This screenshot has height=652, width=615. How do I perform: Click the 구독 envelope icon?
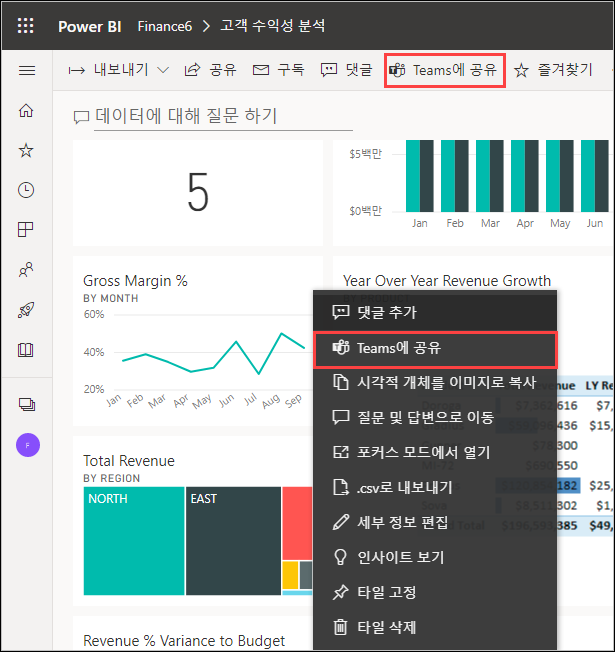[x=261, y=70]
